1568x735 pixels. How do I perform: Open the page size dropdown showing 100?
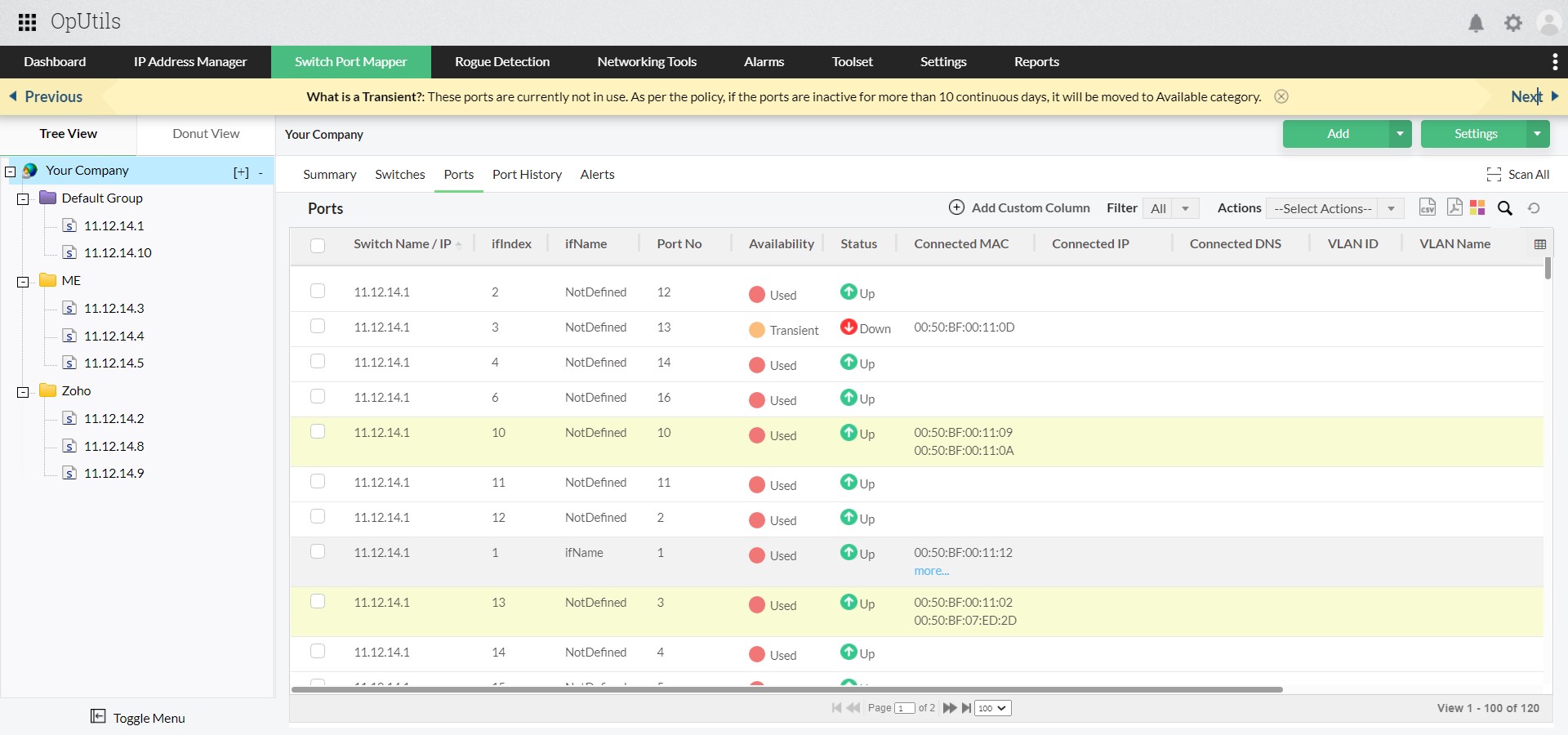tap(991, 708)
